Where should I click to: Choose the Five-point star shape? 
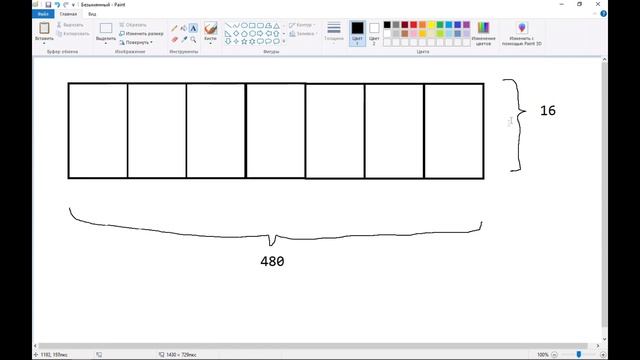click(244, 42)
